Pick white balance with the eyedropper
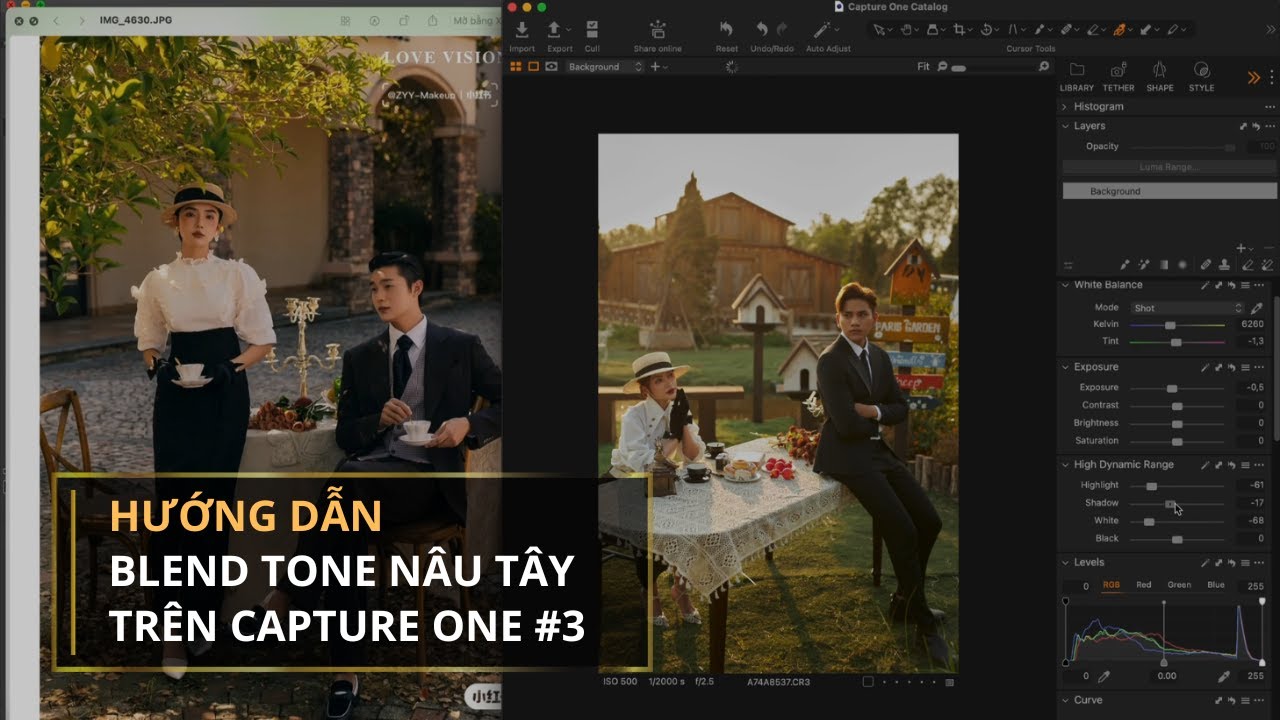 coord(1257,308)
